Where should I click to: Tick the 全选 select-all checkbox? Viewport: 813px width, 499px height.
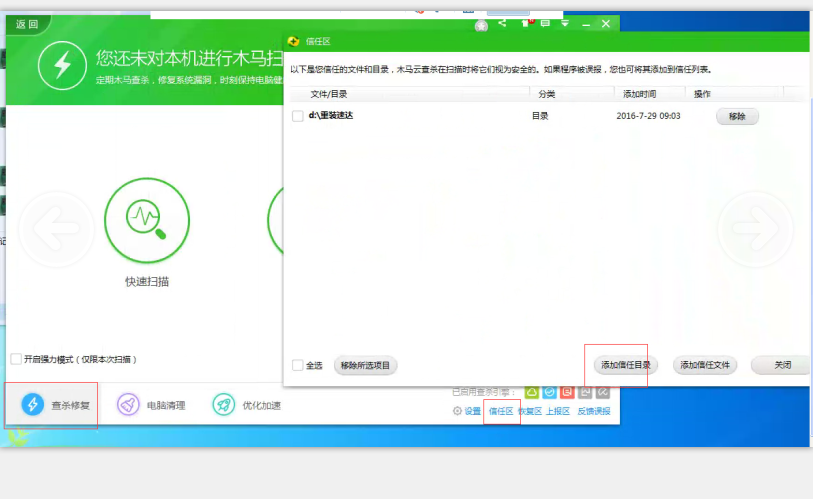click(x=297, y=365)
